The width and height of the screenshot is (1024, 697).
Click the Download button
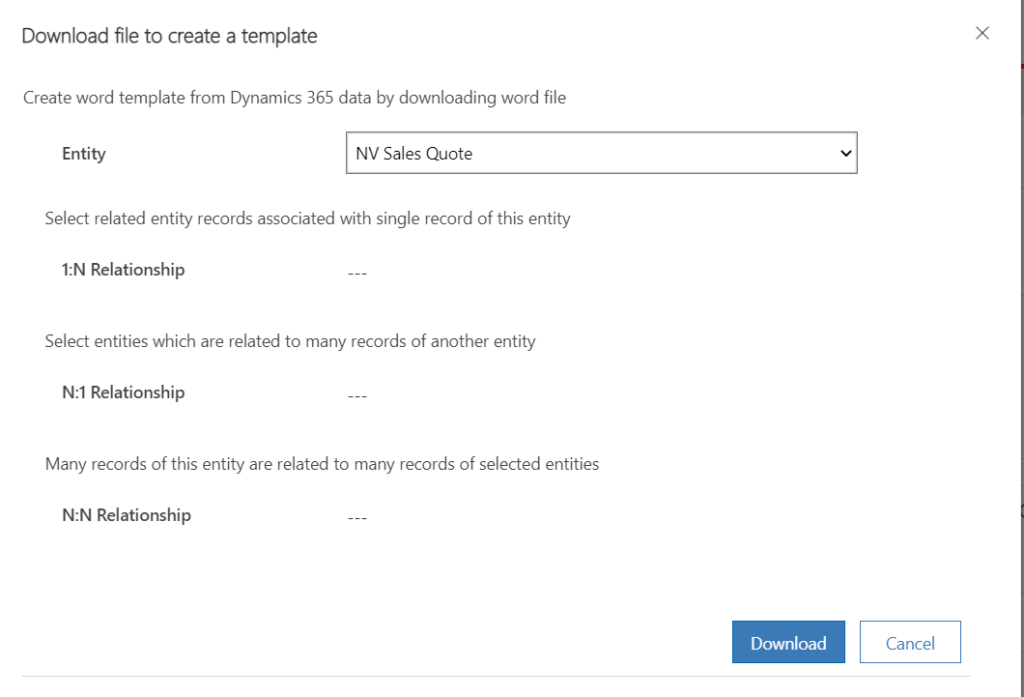tap(788, 642)
